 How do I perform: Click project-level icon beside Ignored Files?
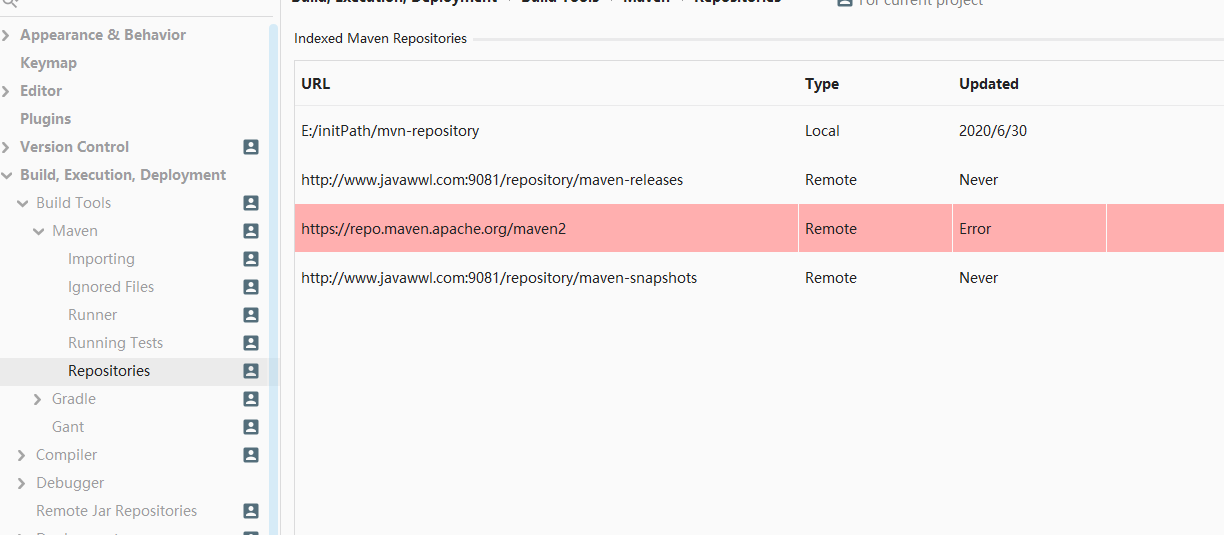(251, 287)
